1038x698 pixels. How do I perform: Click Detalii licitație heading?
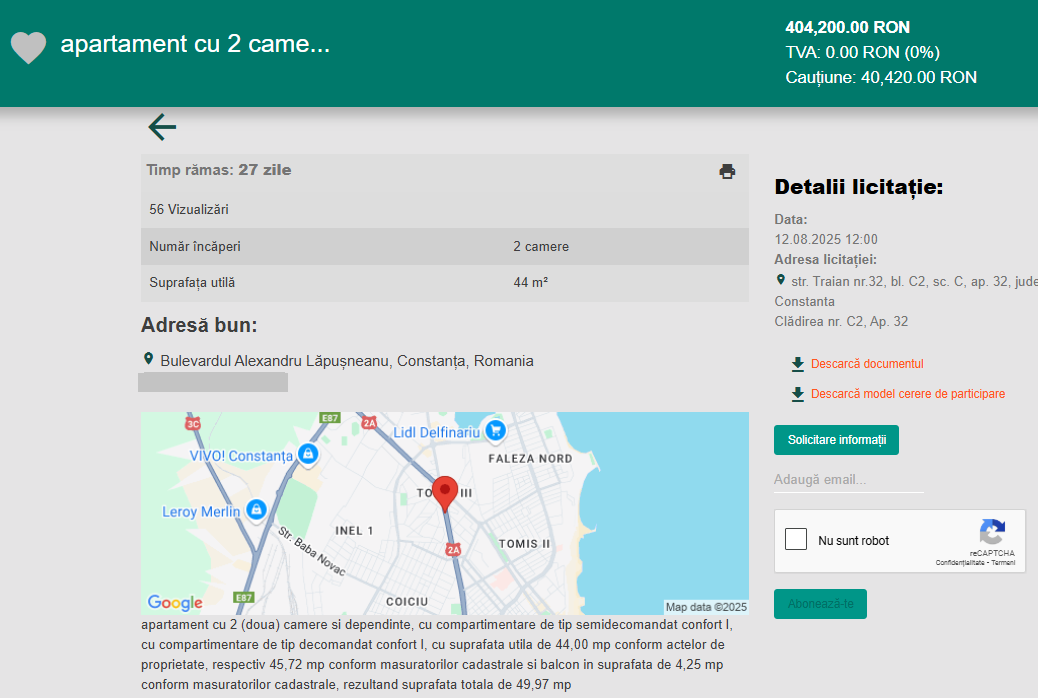click(x=859, y=187)
